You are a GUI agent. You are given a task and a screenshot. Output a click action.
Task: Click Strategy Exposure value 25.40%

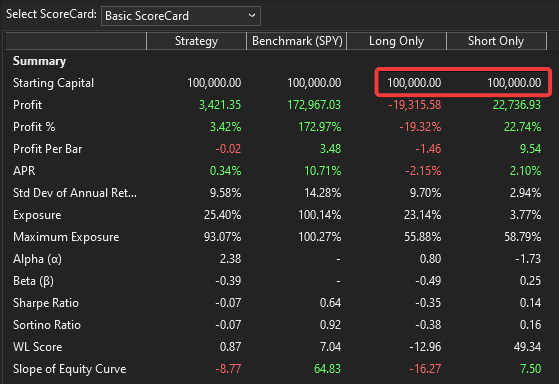223,215
